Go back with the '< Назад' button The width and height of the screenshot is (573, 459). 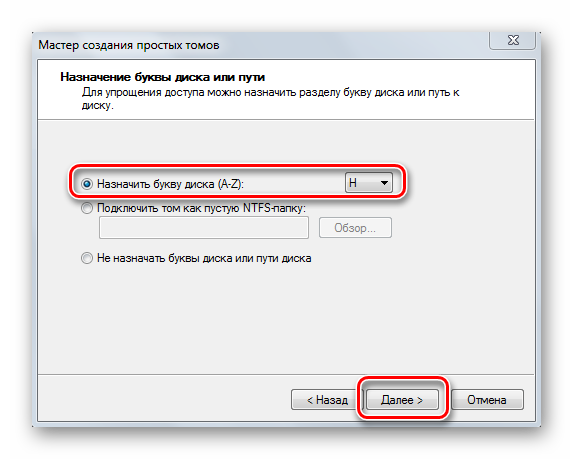(325, 400)
